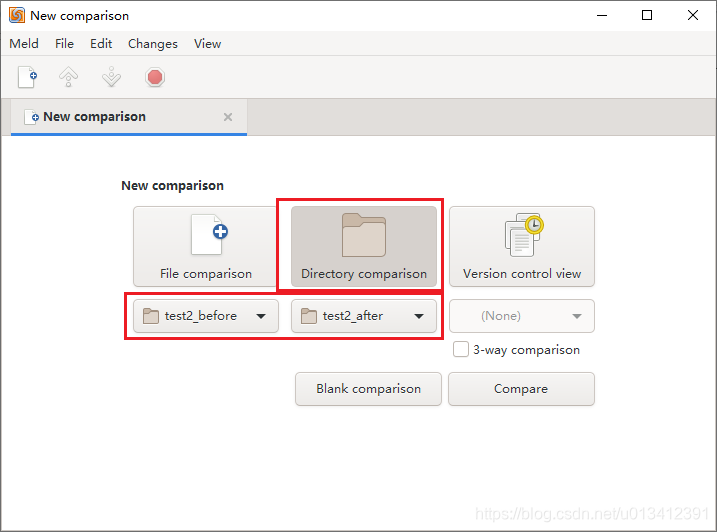Choose File comparison mode
Viewport: 717px width, 532px height.
click(x=206, y=247)
